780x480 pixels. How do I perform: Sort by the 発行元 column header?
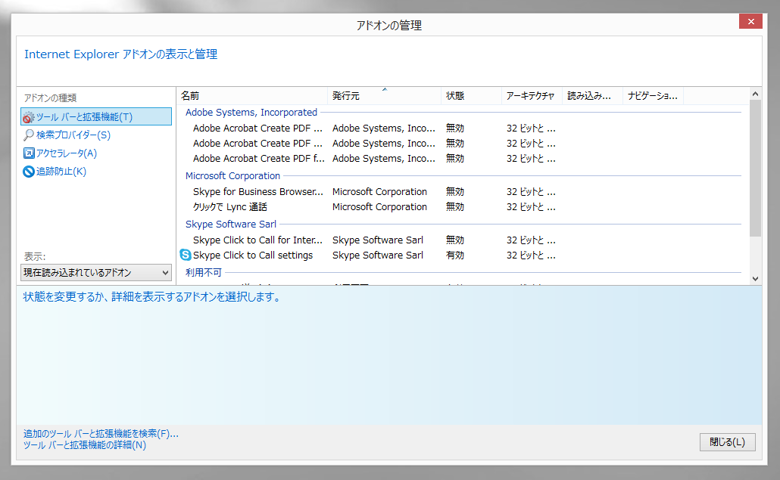[384, 96]
